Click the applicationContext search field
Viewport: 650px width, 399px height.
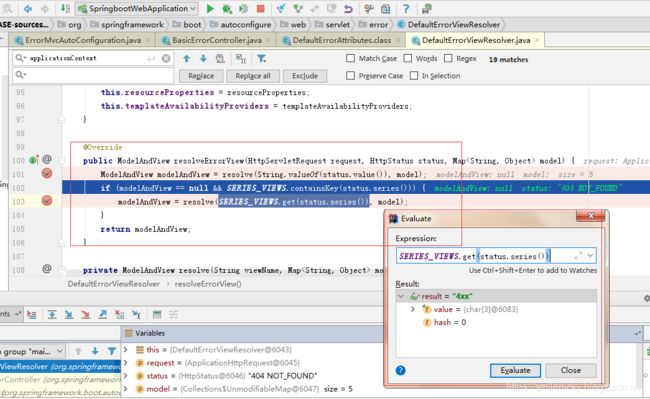[x=87, y=58]
